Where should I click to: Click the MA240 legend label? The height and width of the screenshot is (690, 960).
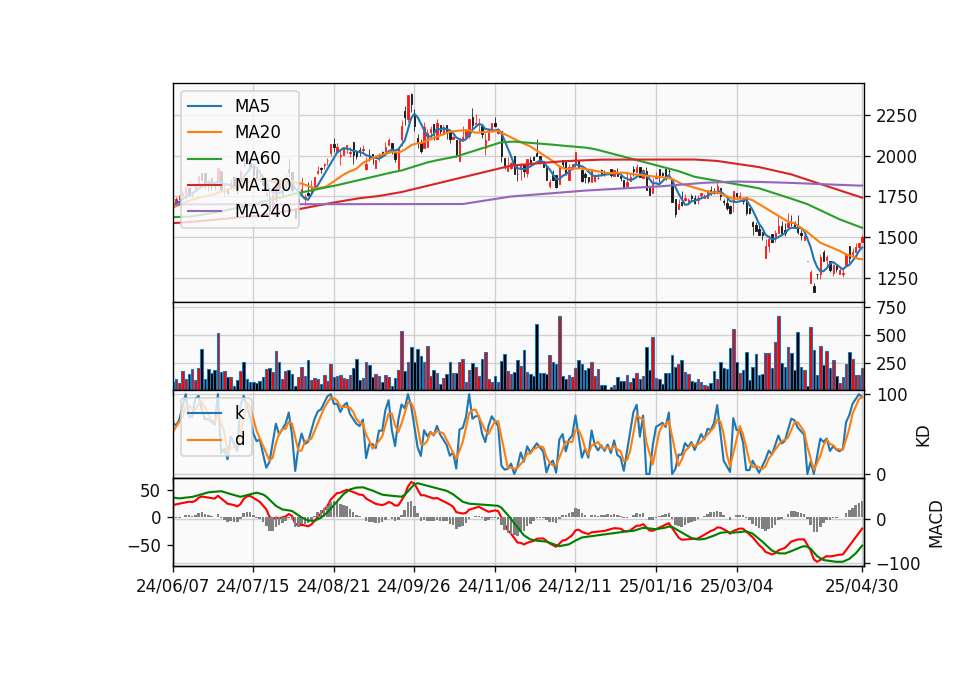point(263,211)
